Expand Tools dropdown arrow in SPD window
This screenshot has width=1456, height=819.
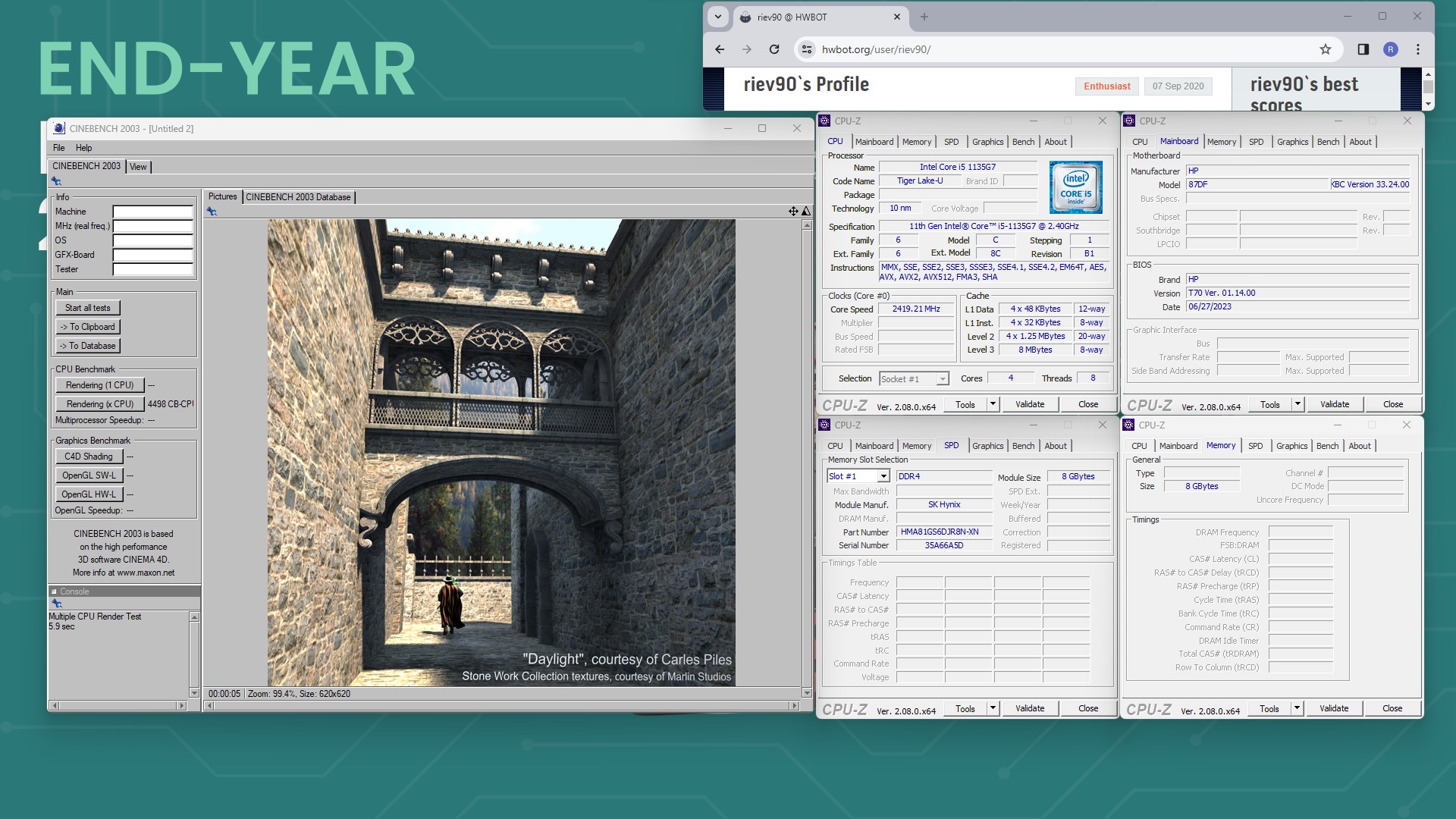[x=993, y=708]
